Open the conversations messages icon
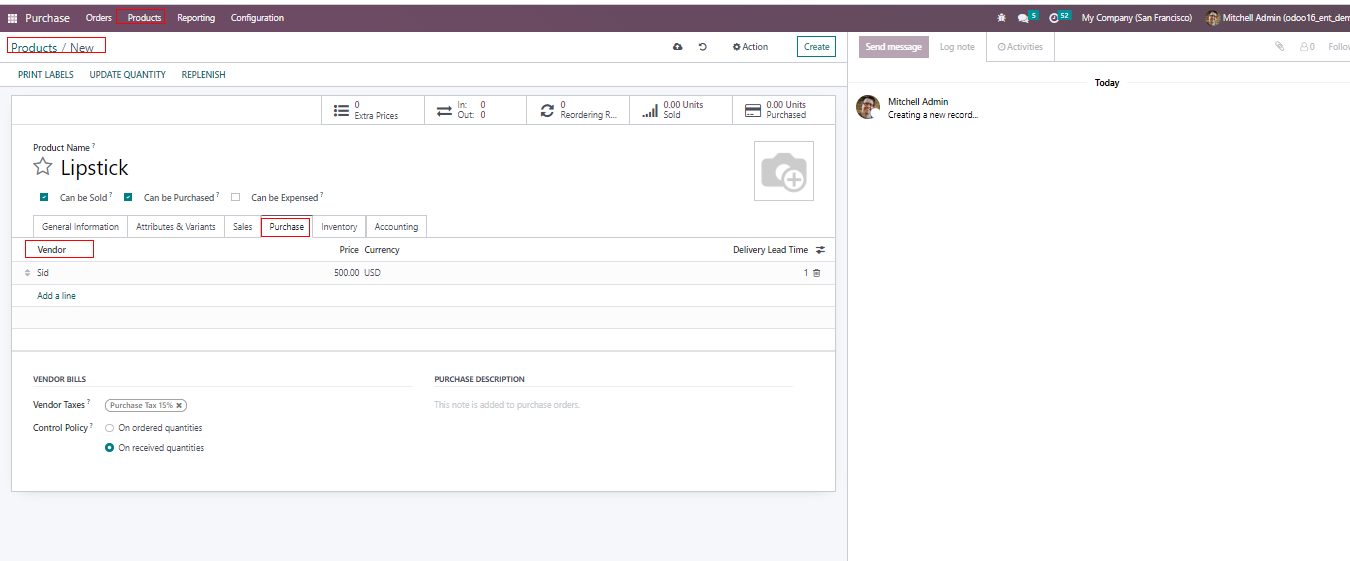 [x=1023, y=18]
